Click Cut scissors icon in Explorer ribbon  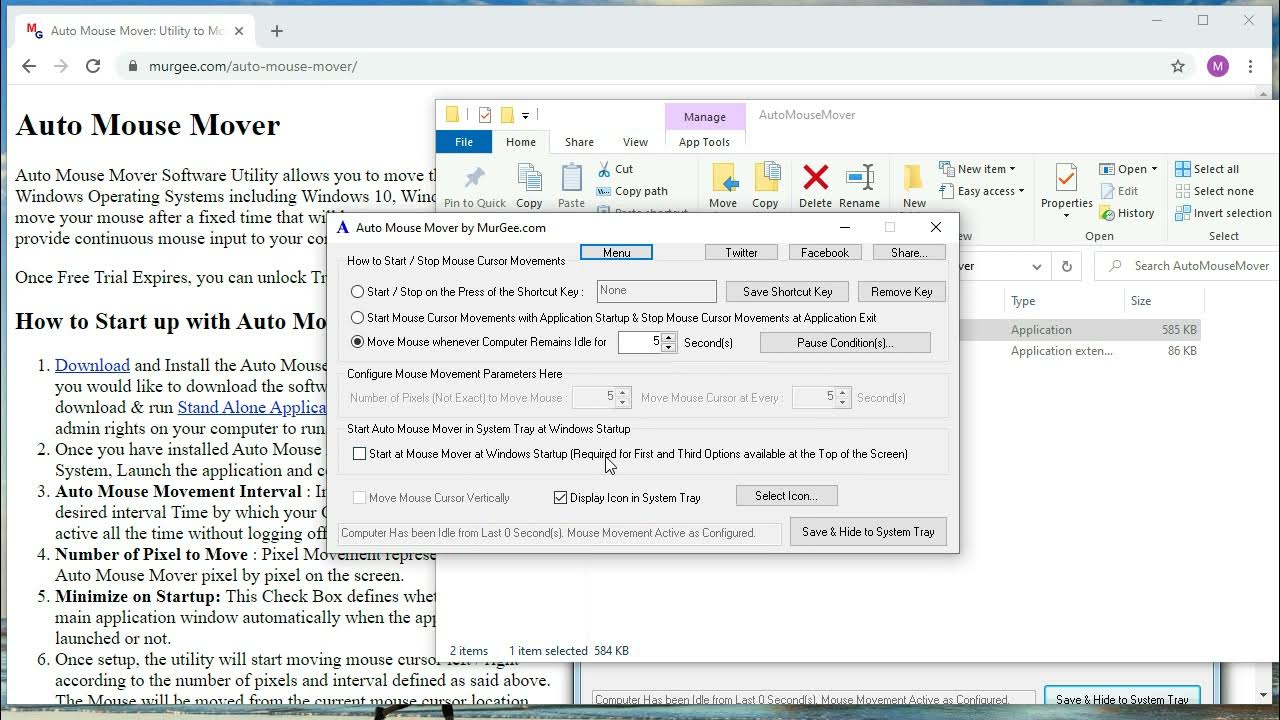tap(604, 169)
